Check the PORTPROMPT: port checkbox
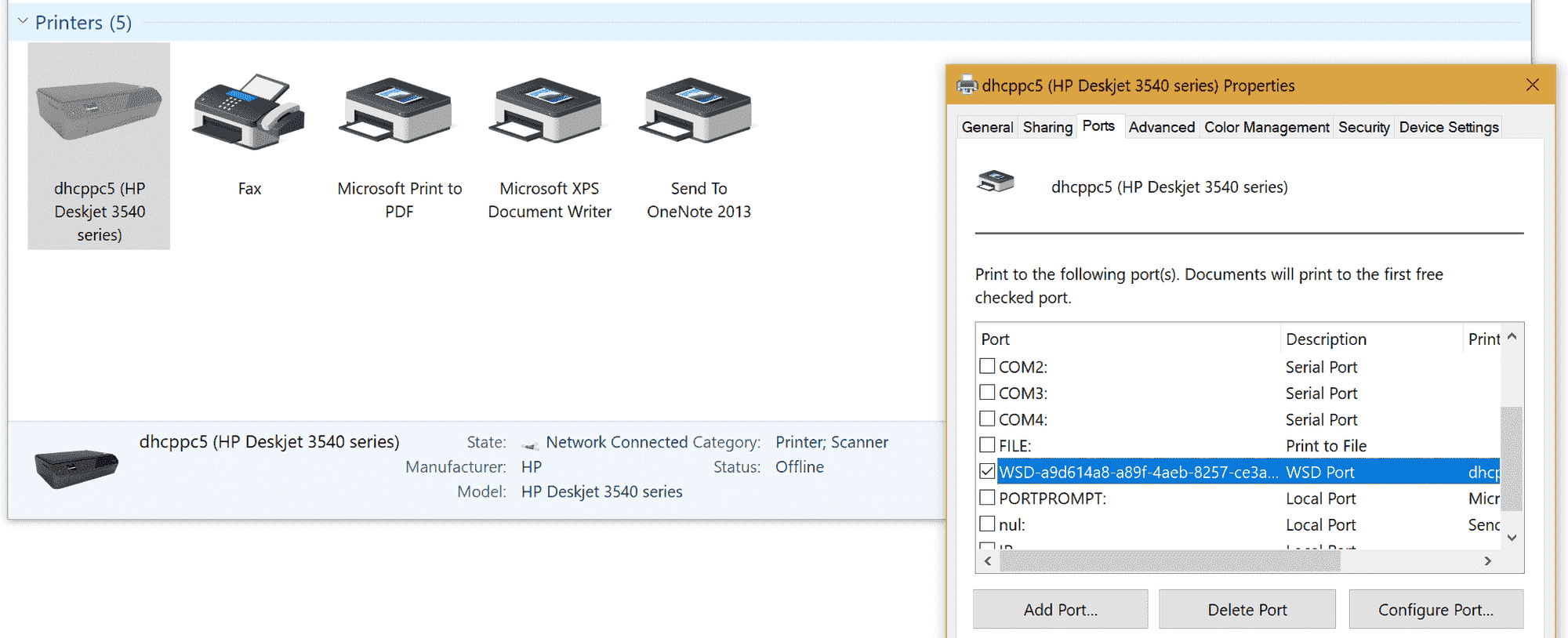Image resolution: width=1568 pixels, height=638 pixels. click(x=987, y=497)
